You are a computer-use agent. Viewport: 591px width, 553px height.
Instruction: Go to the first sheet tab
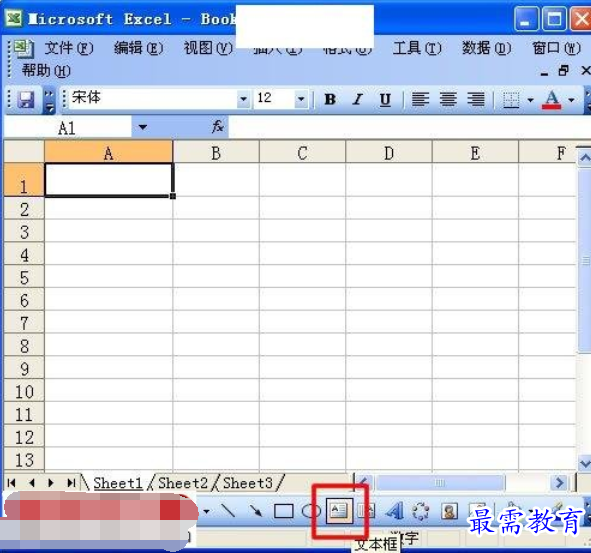[12, 483]
